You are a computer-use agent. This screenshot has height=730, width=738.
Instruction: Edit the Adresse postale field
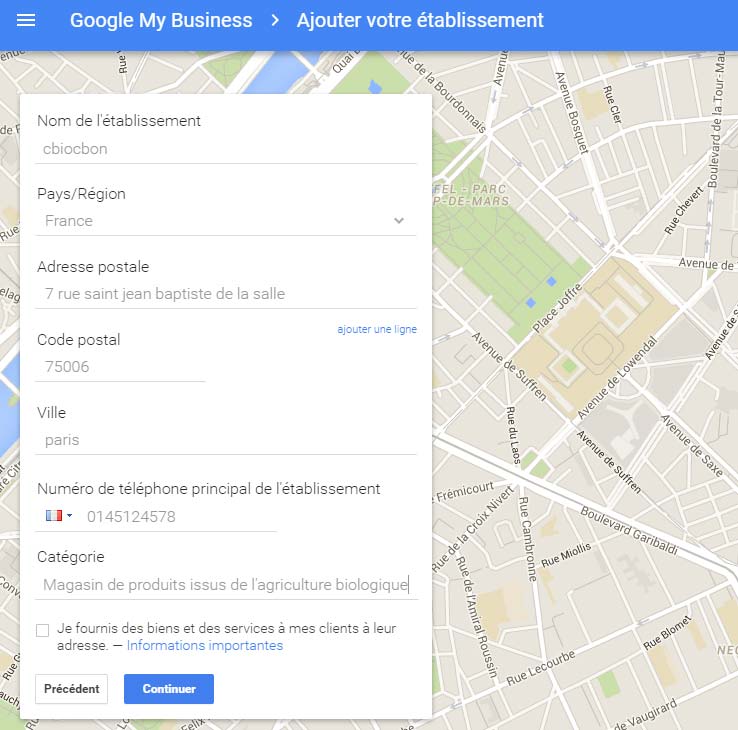coord(226,294)
